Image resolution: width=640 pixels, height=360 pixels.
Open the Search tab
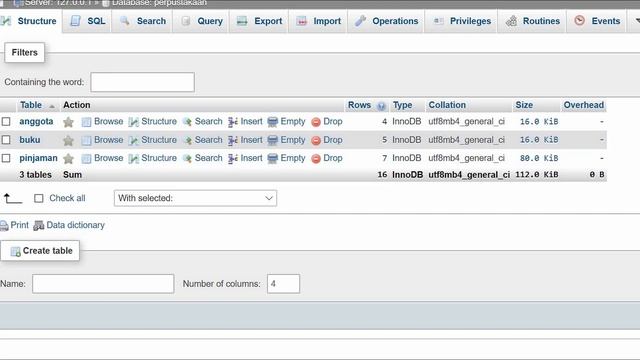point(142,21)
